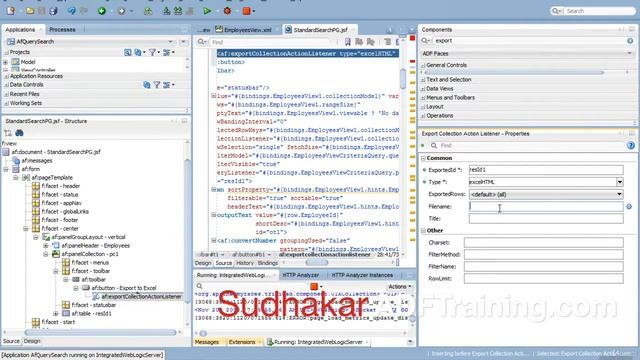
Task: Collapse the Other properties section
Action: [x=423, y=231]
